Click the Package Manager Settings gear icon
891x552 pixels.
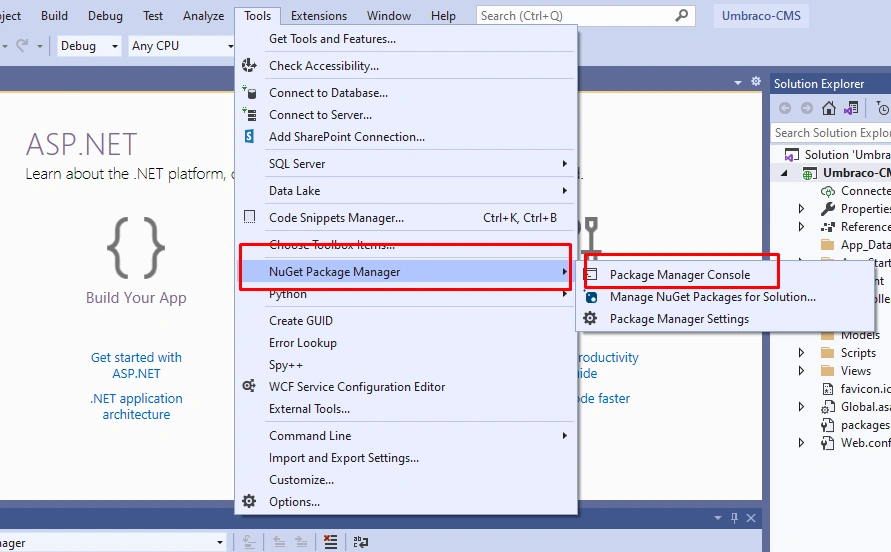pyautogui.click(x=590, y=318)
